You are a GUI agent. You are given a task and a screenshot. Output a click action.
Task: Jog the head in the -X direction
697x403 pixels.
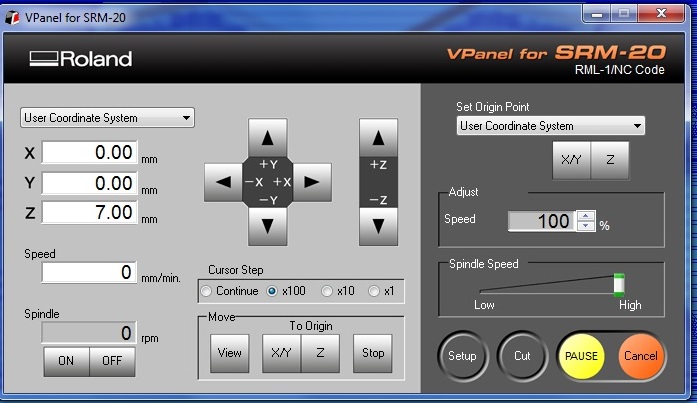[223, 182]
